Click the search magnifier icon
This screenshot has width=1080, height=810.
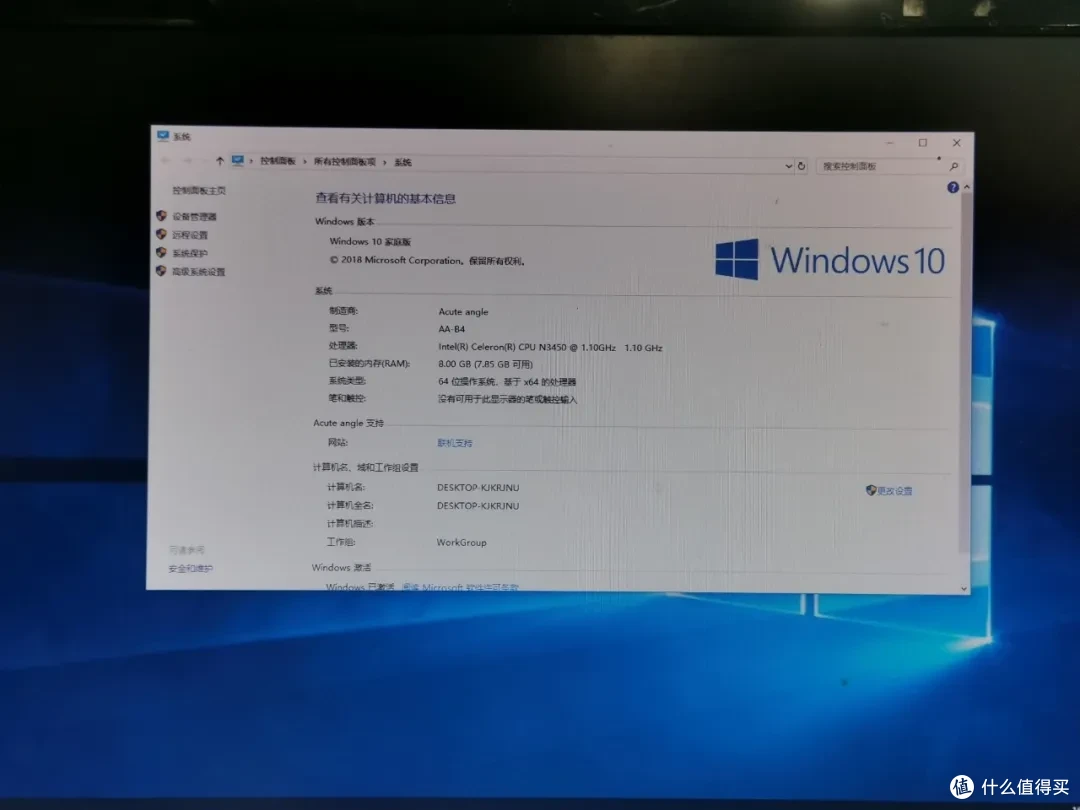click(954, 167)
